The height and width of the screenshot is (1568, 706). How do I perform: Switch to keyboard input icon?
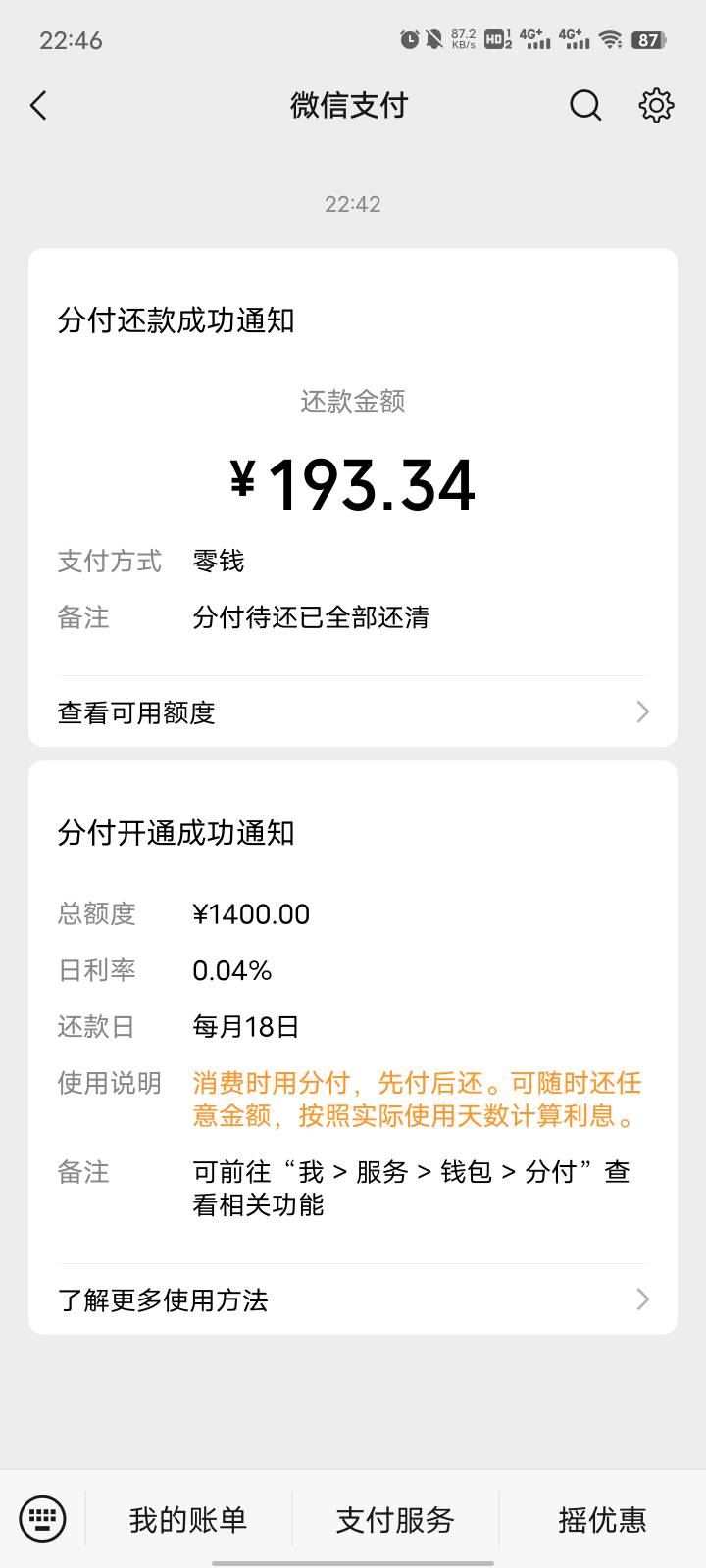click(x=42, y=1519)
